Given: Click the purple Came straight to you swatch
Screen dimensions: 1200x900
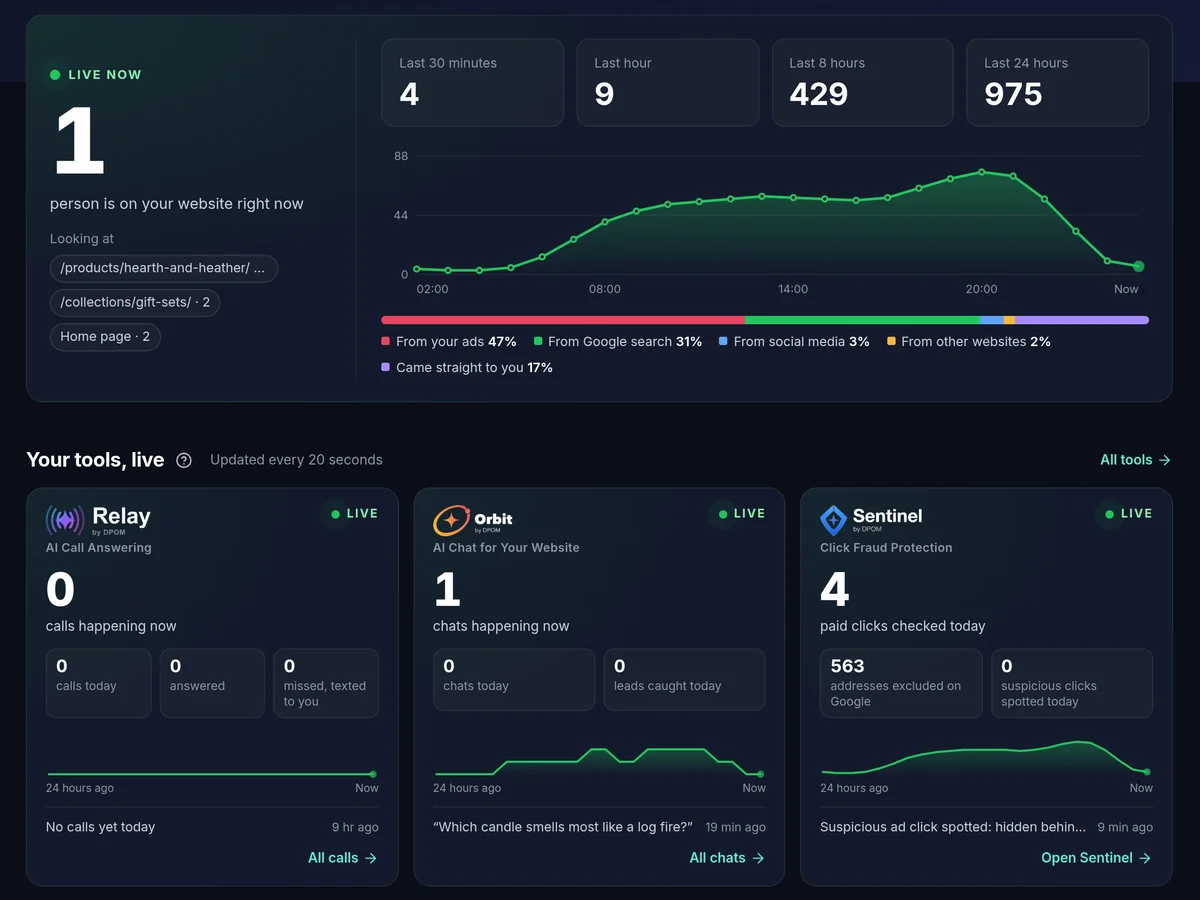Looking at the screenshot, I should 386,368.
